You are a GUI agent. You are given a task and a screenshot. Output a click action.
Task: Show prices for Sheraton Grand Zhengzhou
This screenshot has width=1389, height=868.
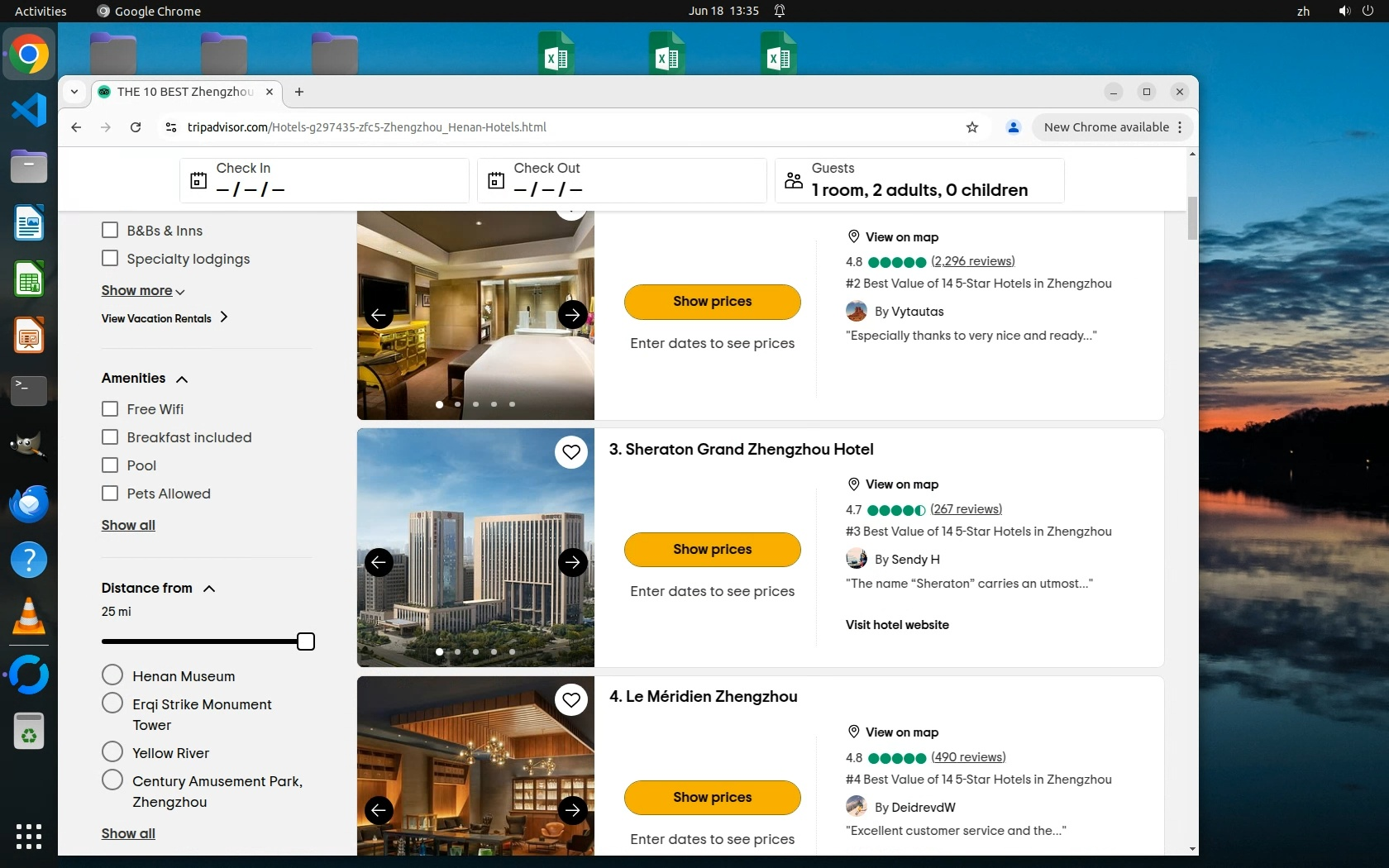coord(712,550)
